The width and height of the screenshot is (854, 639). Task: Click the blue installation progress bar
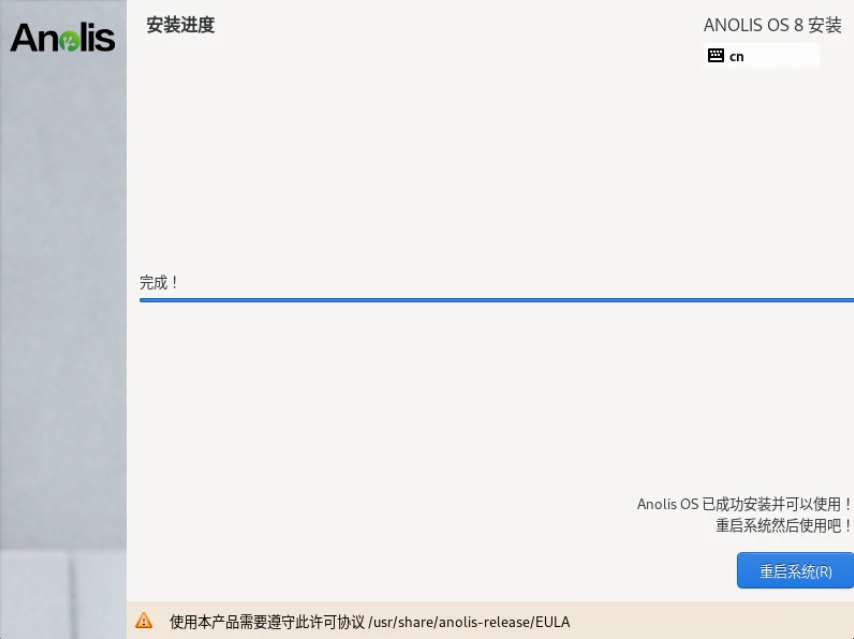coord(496,300)
